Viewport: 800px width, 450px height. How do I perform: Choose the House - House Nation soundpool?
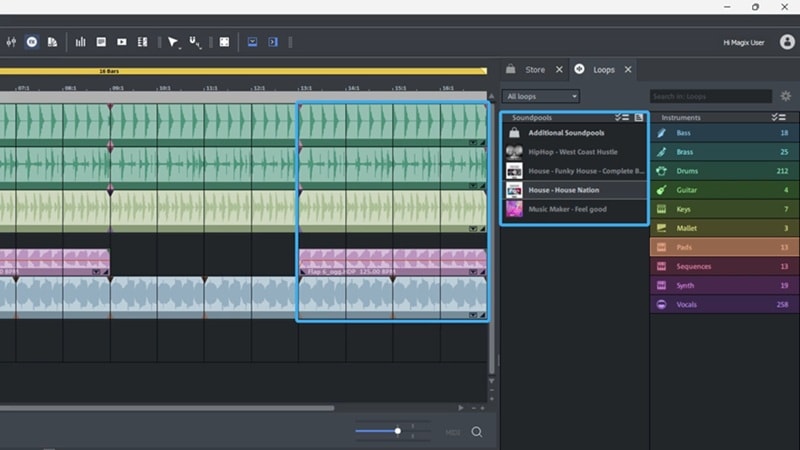574,190
